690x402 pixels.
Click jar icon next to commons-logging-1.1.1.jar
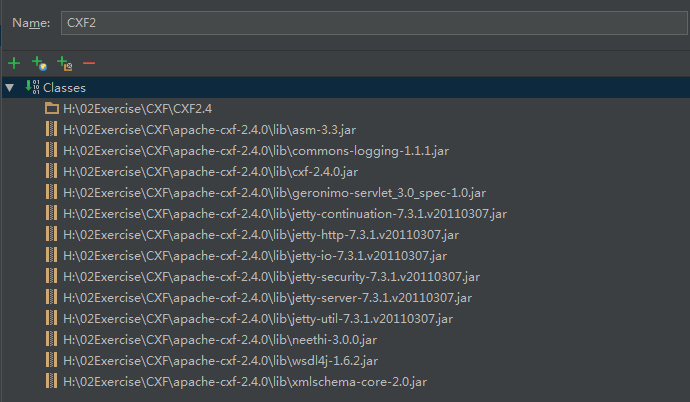[x=51, y=150]
